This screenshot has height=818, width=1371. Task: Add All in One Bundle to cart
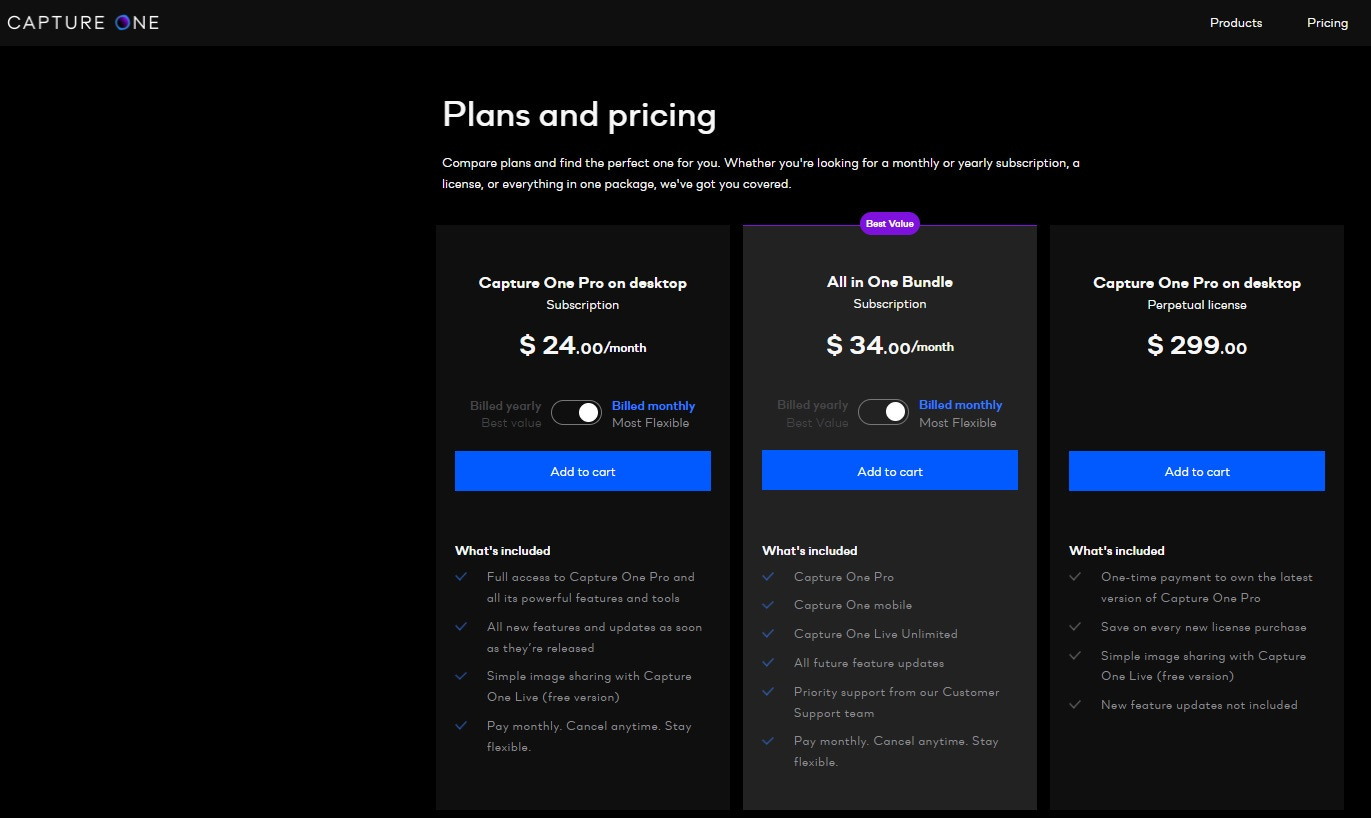pos(889,471)
